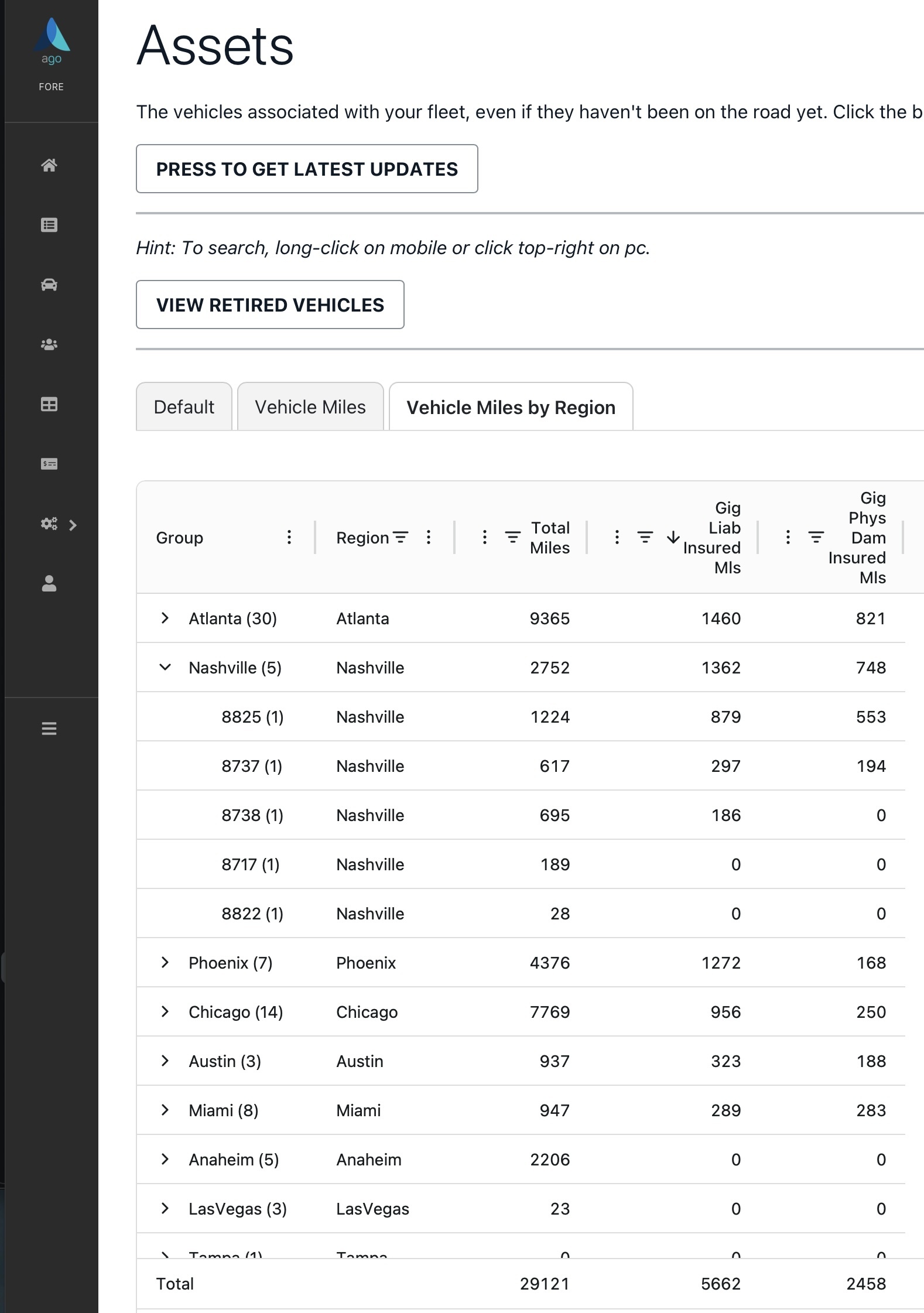Image resolution: width=924 pixels, height=1313 pixels.
Task: Click the FORE label in sidebar
Action: pyautogui.click(x=52, y=87)
